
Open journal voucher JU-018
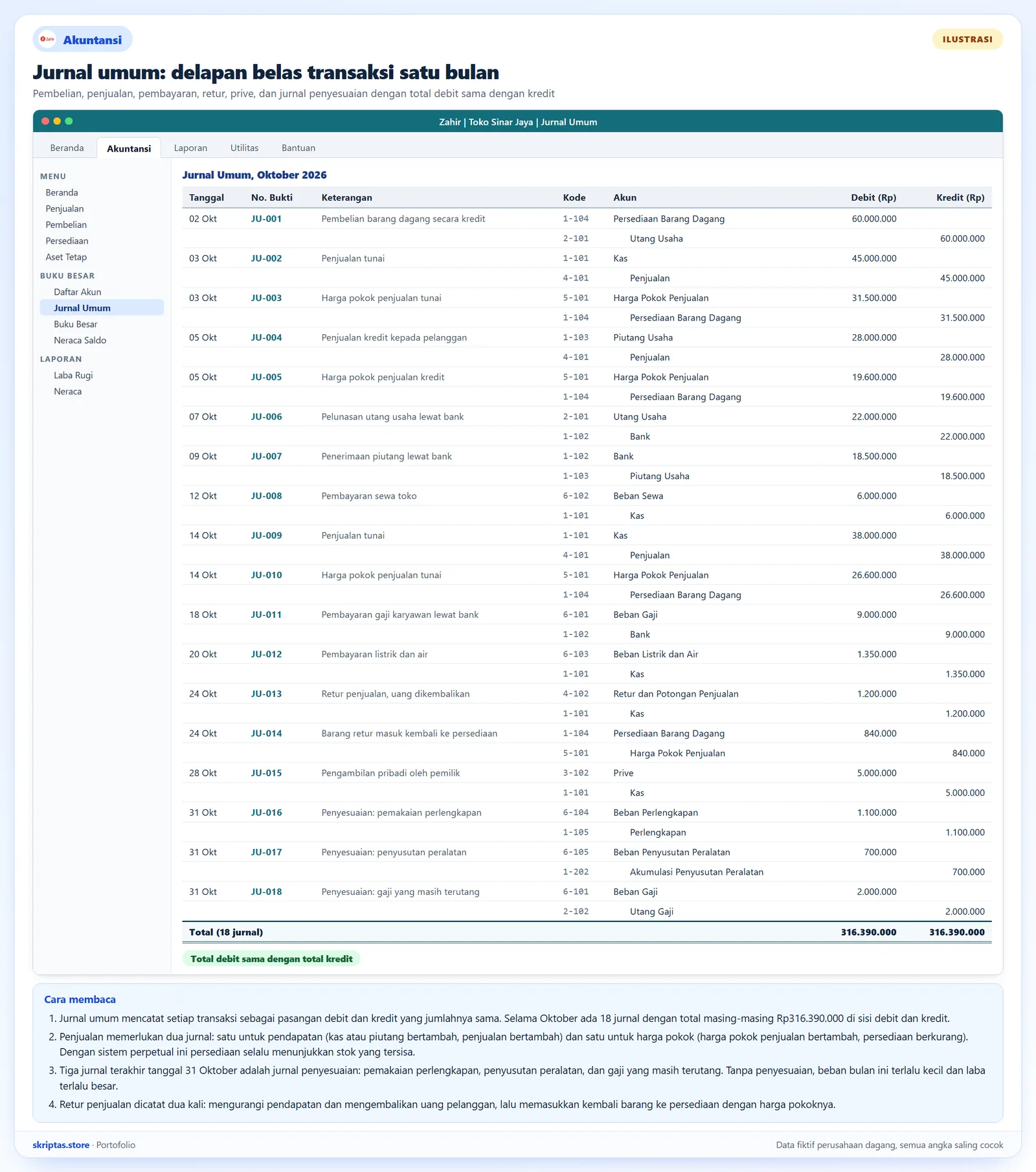click(x=267, y=892)
